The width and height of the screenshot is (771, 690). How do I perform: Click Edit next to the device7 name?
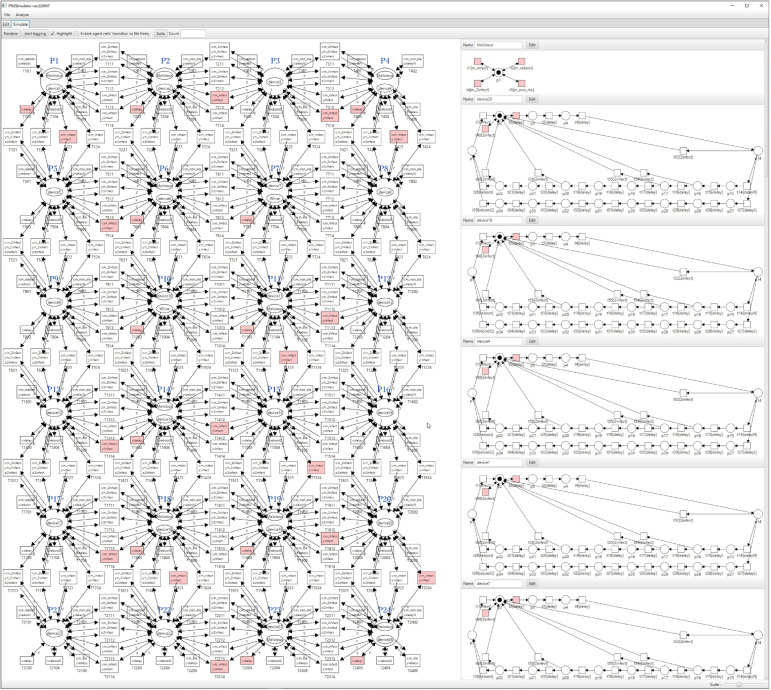tap(532, 584)
